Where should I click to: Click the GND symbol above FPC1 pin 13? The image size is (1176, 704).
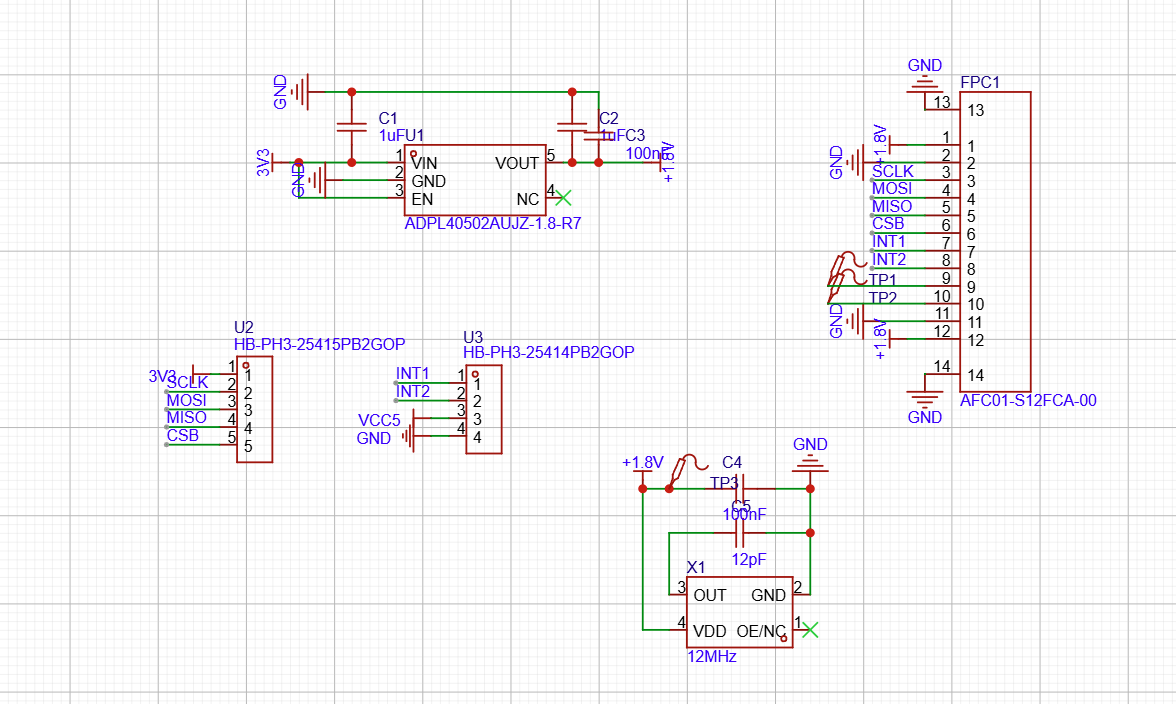pyautogui.click(x=925, y=85)
